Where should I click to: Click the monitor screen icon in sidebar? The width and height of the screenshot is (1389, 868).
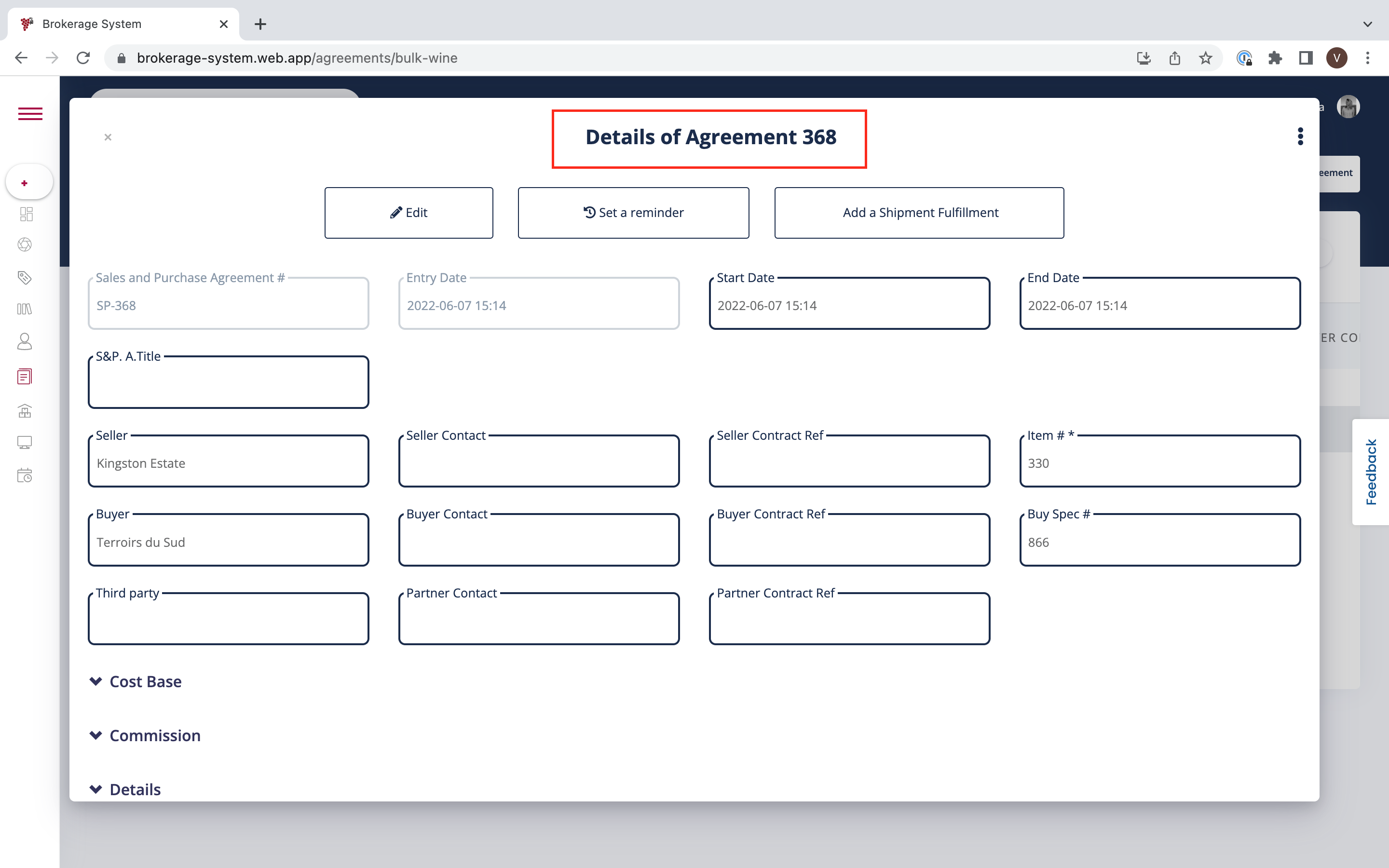tap(25, 442)
